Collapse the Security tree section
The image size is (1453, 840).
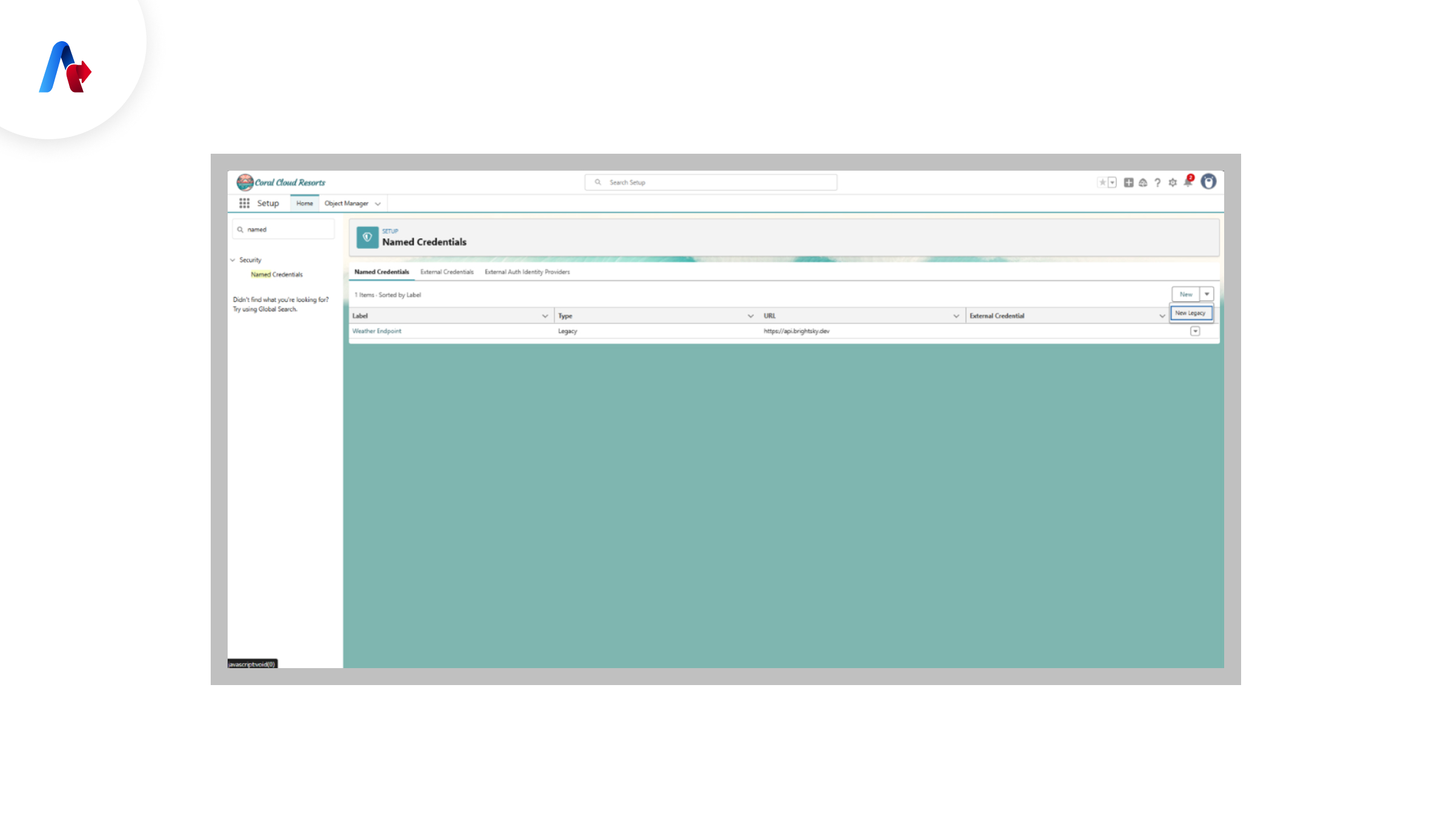click(232, 260)
